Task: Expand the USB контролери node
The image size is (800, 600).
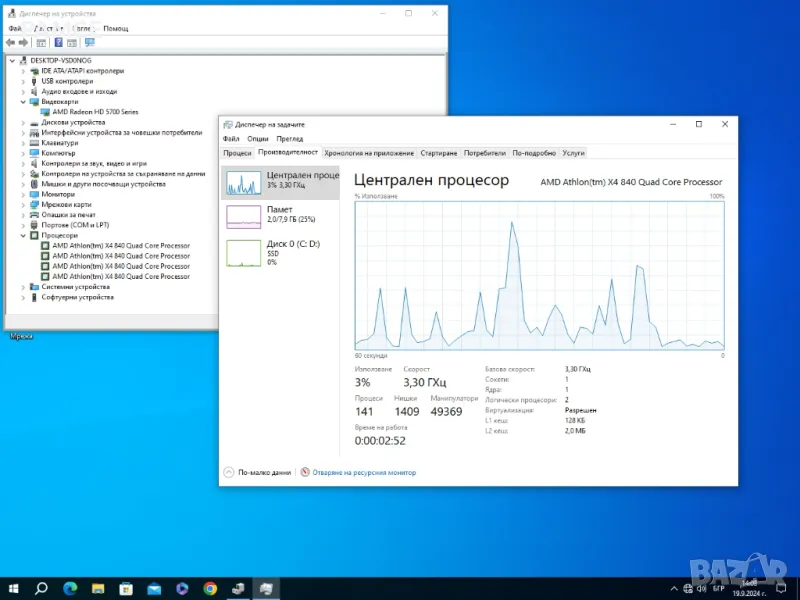Action: click(24, 81)
